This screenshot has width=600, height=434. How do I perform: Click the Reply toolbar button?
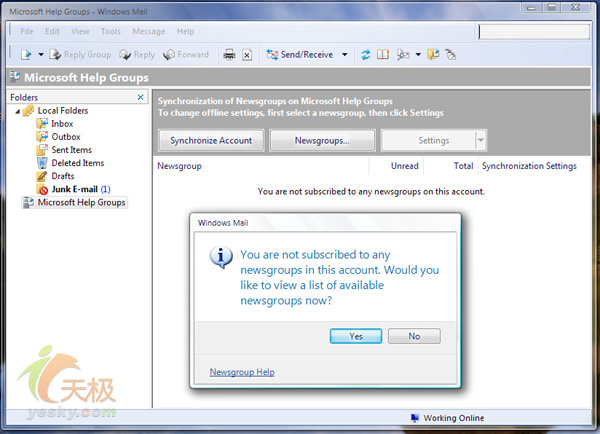[x=137, y=55]
